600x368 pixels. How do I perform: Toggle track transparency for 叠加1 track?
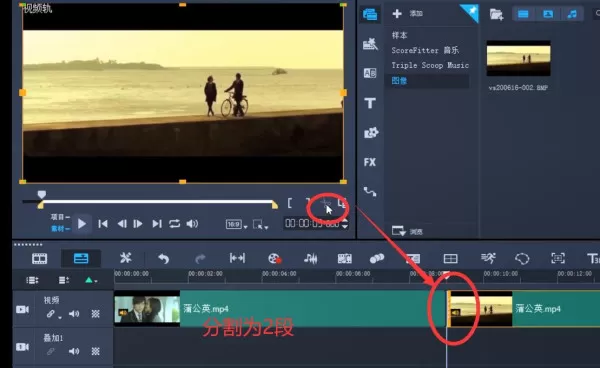95,351
